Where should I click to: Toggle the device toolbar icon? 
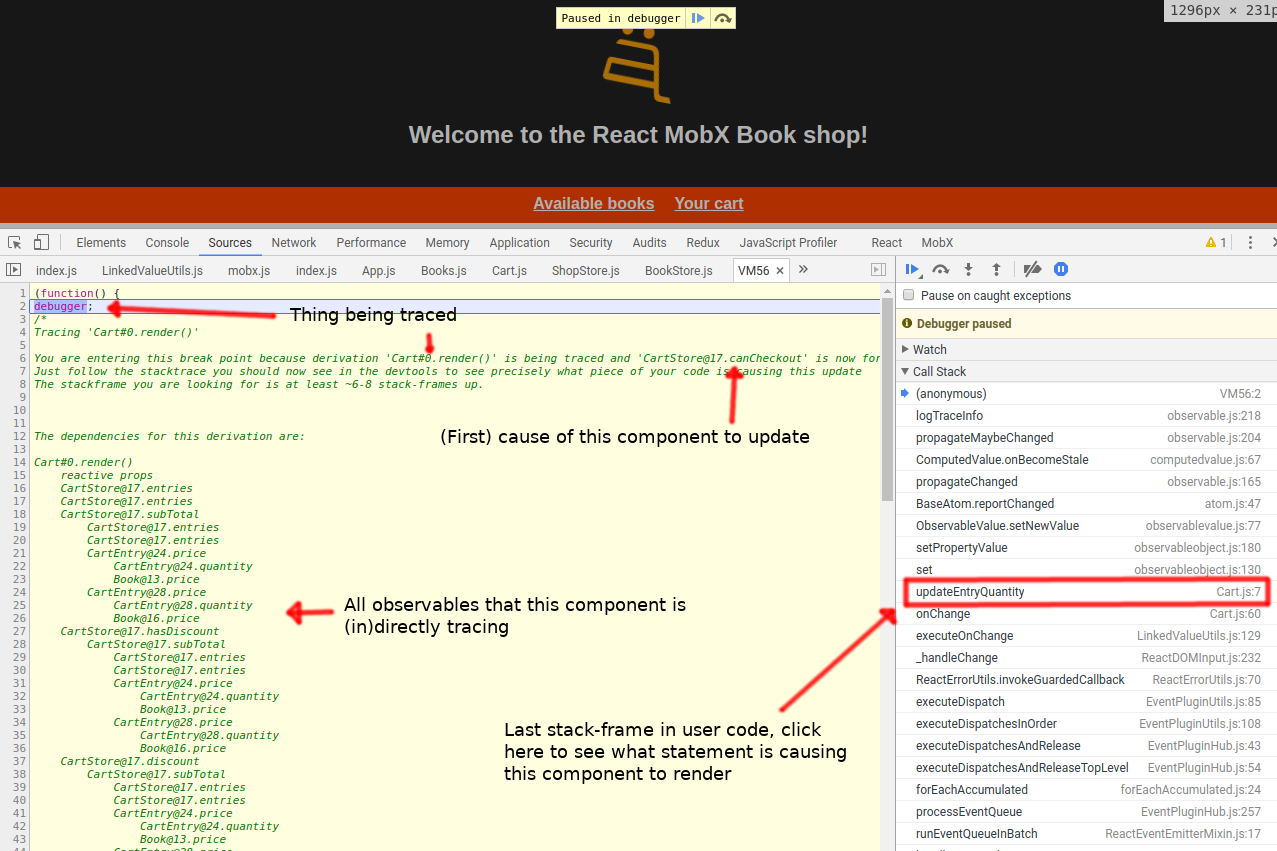click(41, 242)
